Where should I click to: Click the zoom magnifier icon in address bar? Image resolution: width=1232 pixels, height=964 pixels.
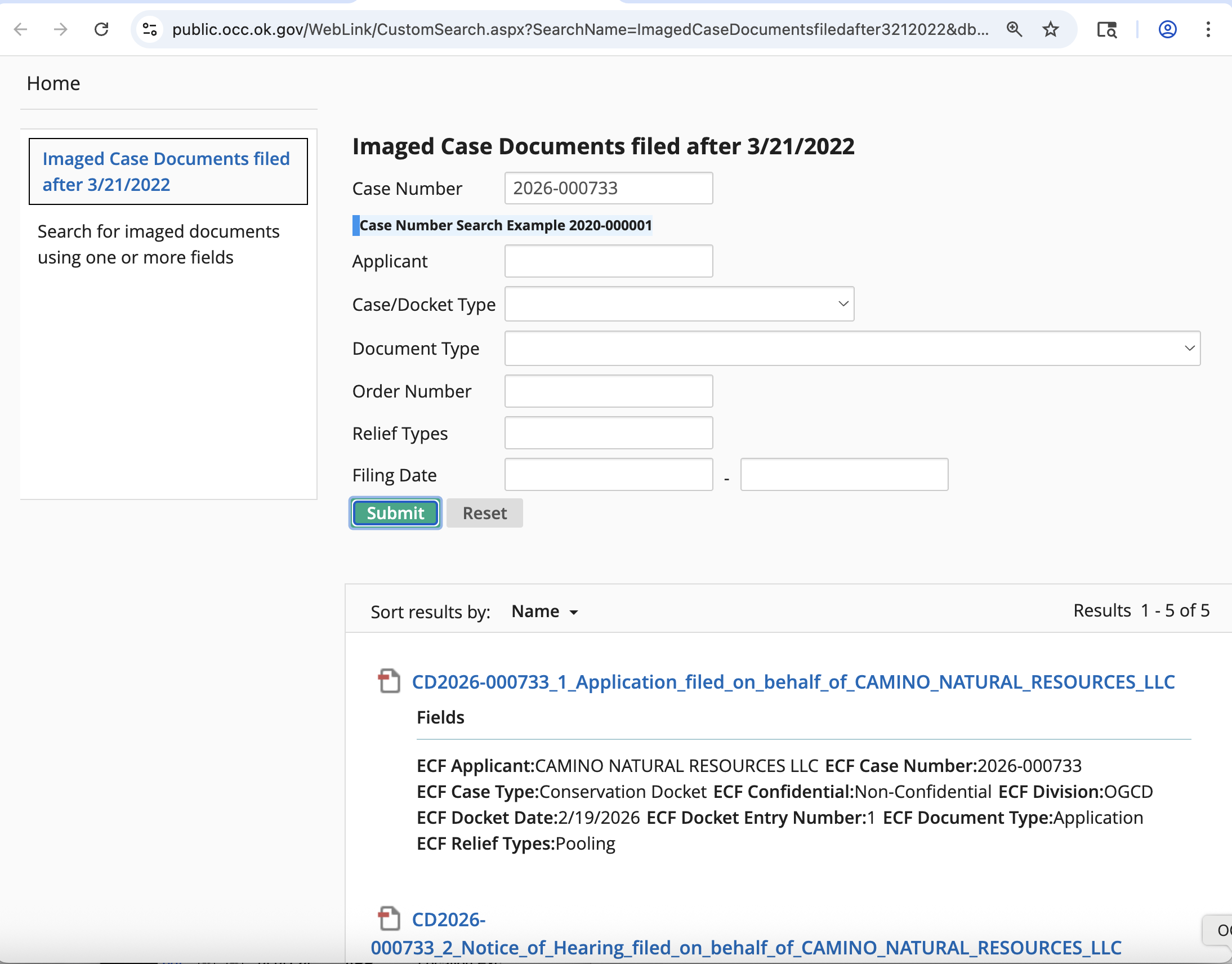[1014, 29]
